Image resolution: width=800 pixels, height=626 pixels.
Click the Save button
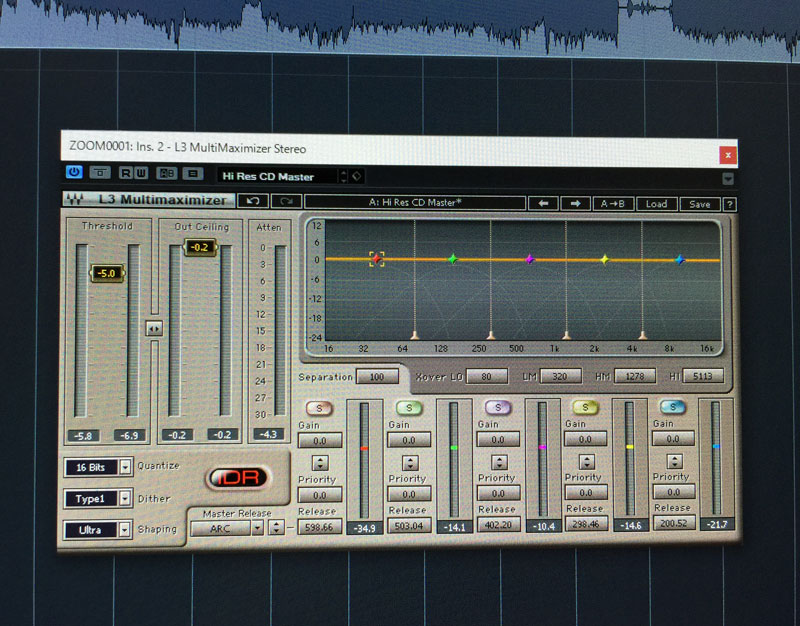tap(700, 205)
